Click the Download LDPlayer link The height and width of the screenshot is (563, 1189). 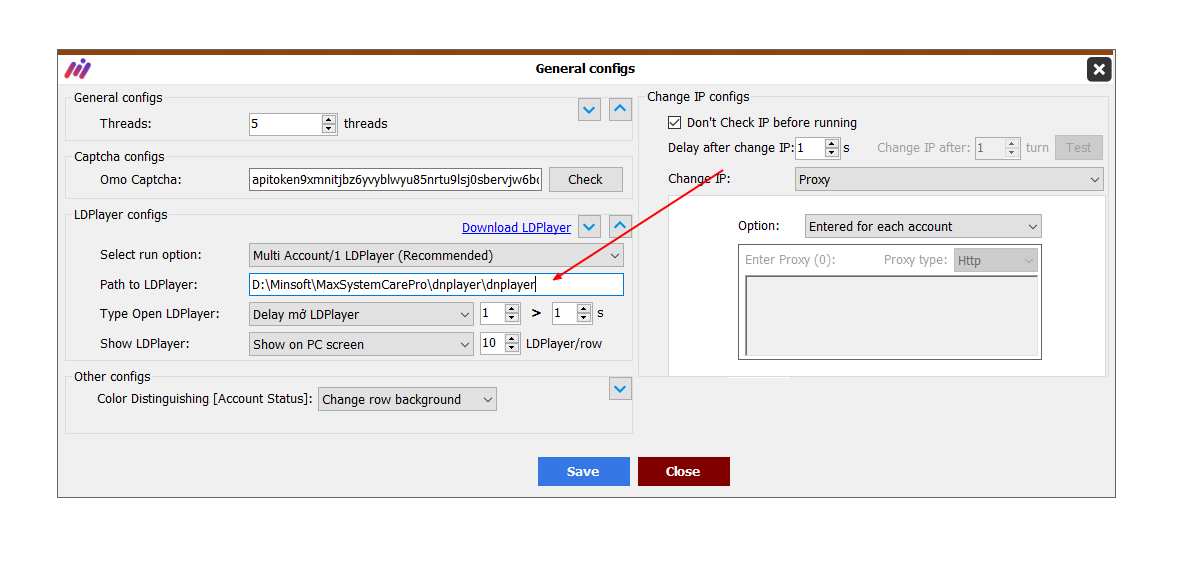(516, 228)
